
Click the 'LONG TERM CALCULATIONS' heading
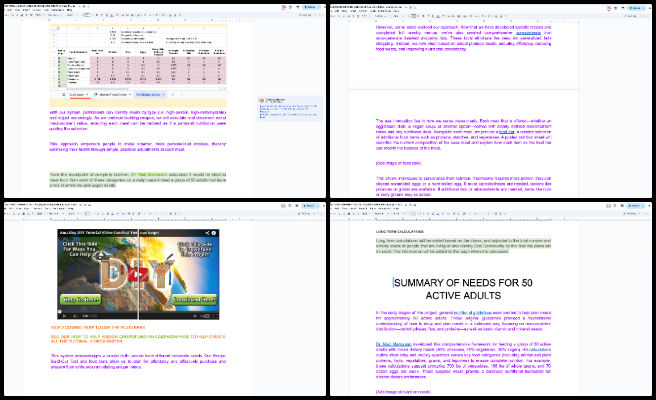[x=400, y=231]
